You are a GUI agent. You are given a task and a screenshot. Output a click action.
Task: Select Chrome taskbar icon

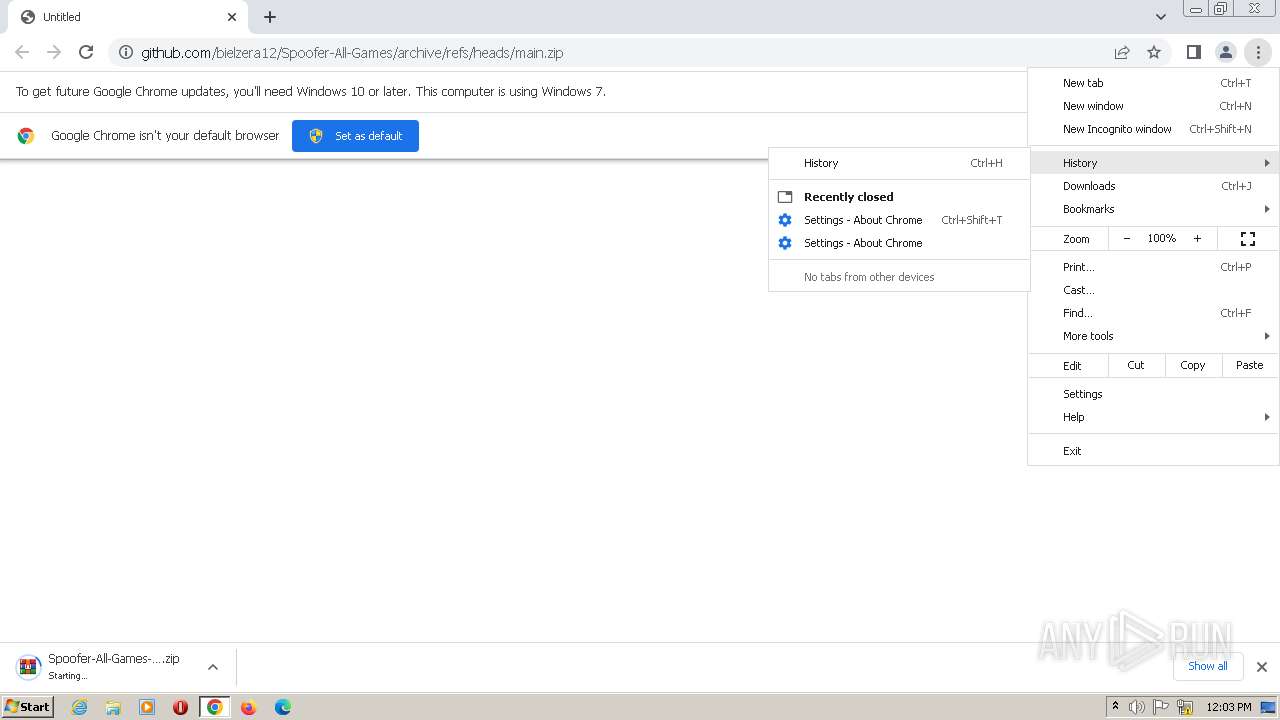click(x=214, y=707)
